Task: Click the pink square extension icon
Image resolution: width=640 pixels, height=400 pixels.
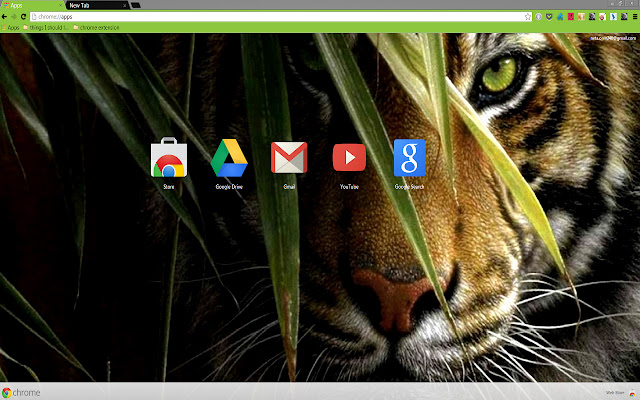Action: coord(571,17)
